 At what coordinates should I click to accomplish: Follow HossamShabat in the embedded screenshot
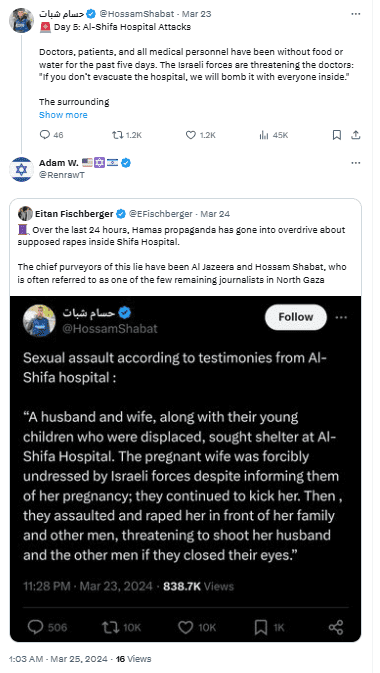[296, 317]
